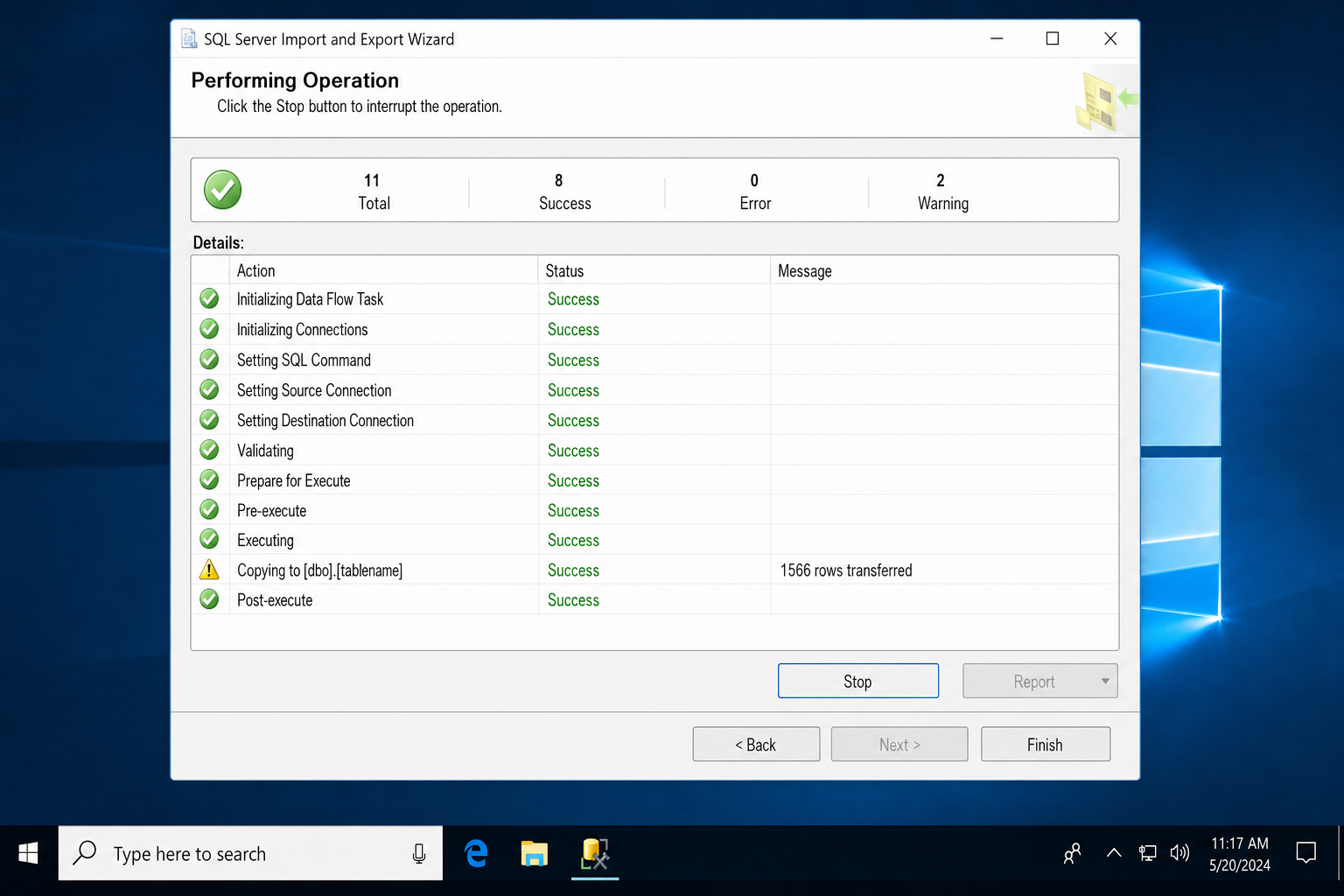Select the Setting Source Connection row text
Image resolution: width=1344 pixels, height=896 pixels.
314,390
